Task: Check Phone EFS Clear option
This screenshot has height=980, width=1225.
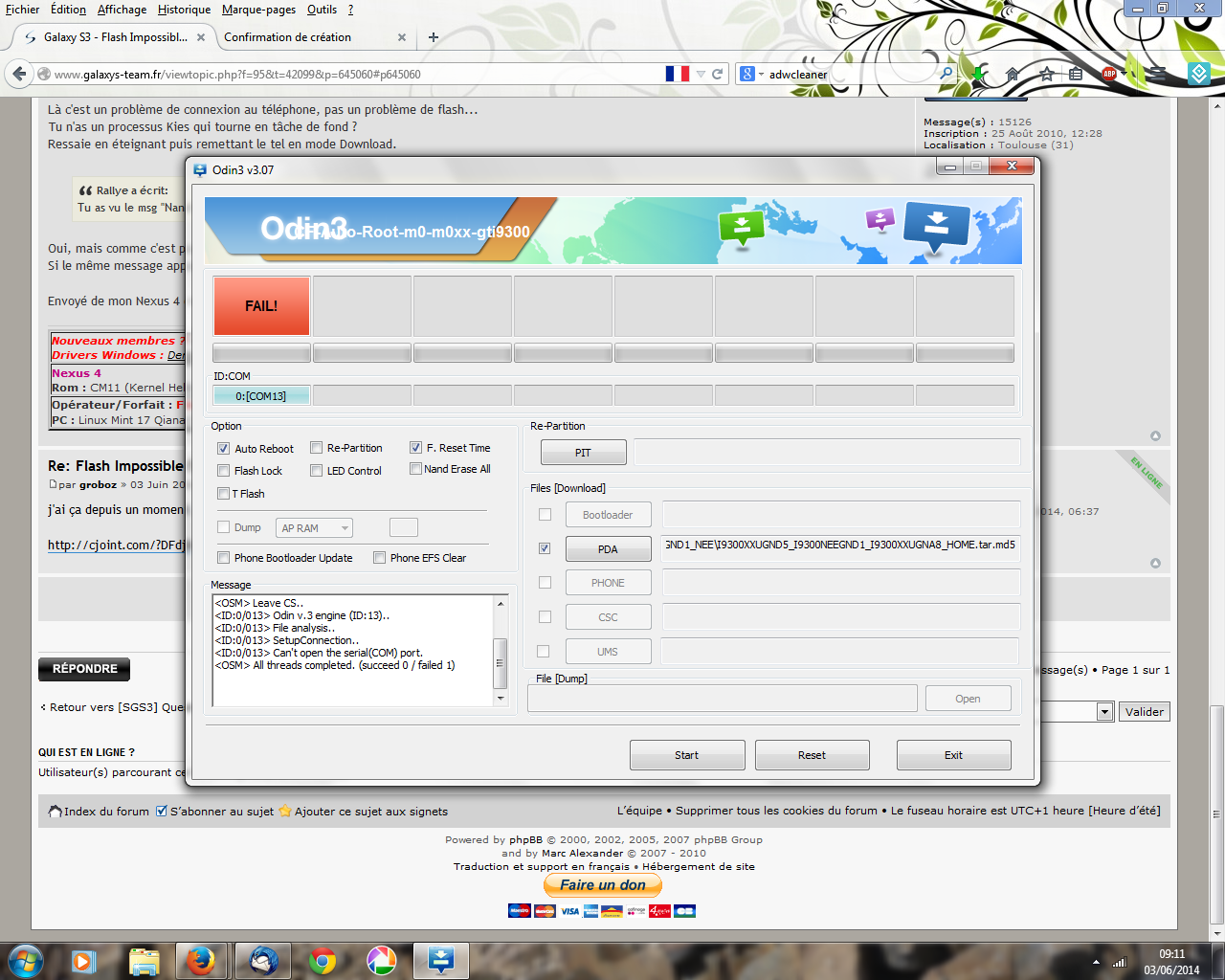Action: click(379, 558)
